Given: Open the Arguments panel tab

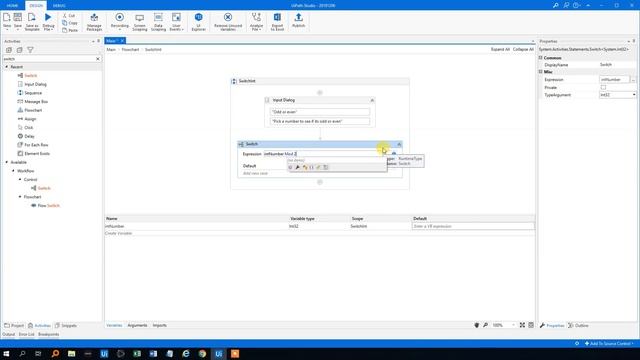Looking at the screenshot, I should coord(137,325).
